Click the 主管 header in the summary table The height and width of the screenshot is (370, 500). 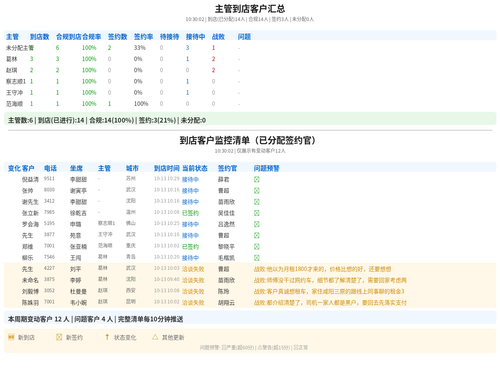(12, 37)
